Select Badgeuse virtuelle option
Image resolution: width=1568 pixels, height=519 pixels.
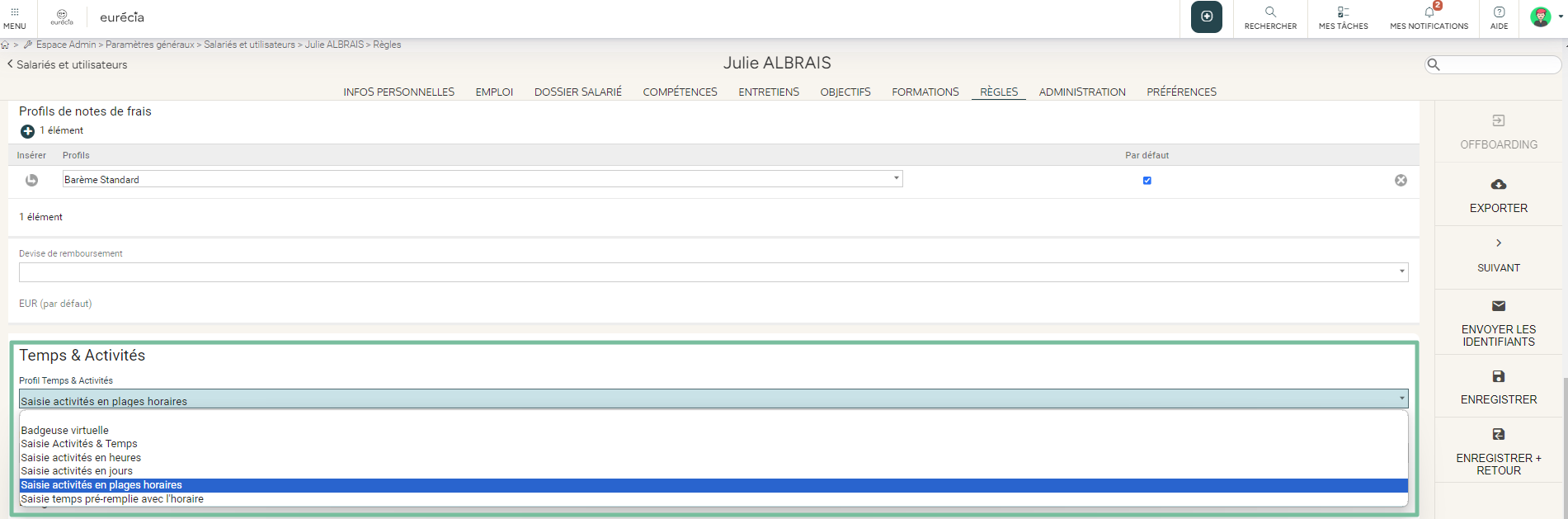coord(713,430)
